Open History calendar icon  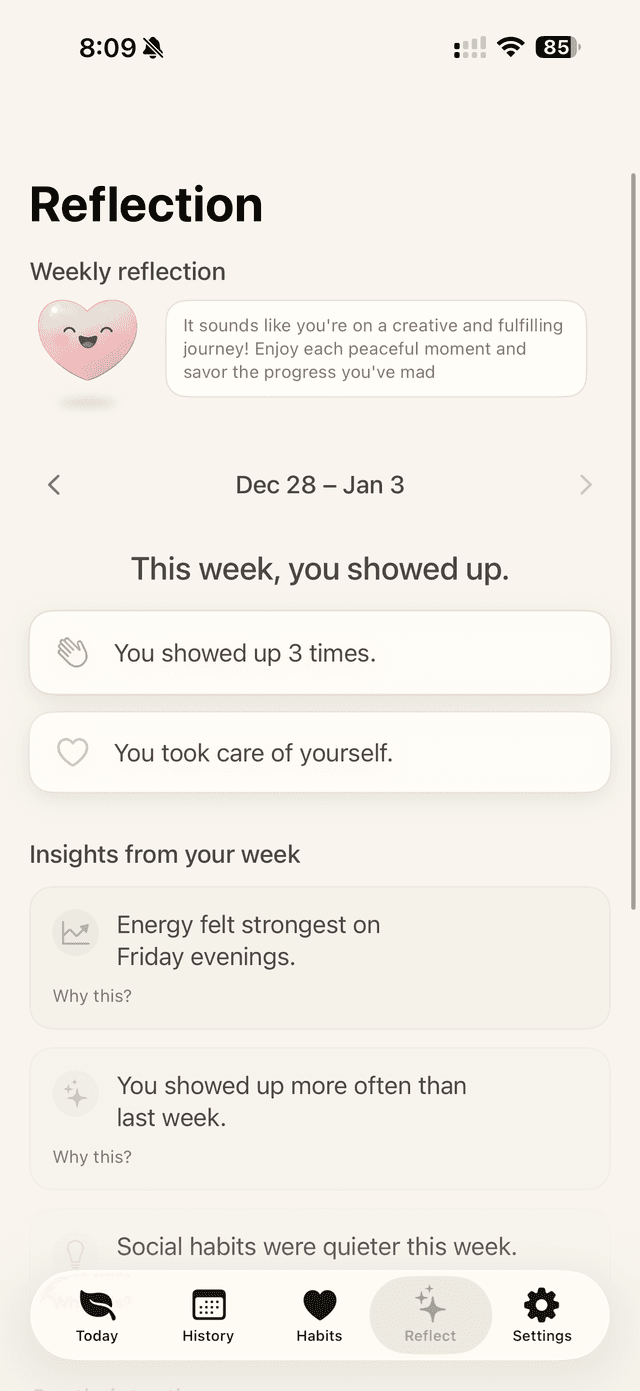pyautogui.click(x=208, y=1305)
